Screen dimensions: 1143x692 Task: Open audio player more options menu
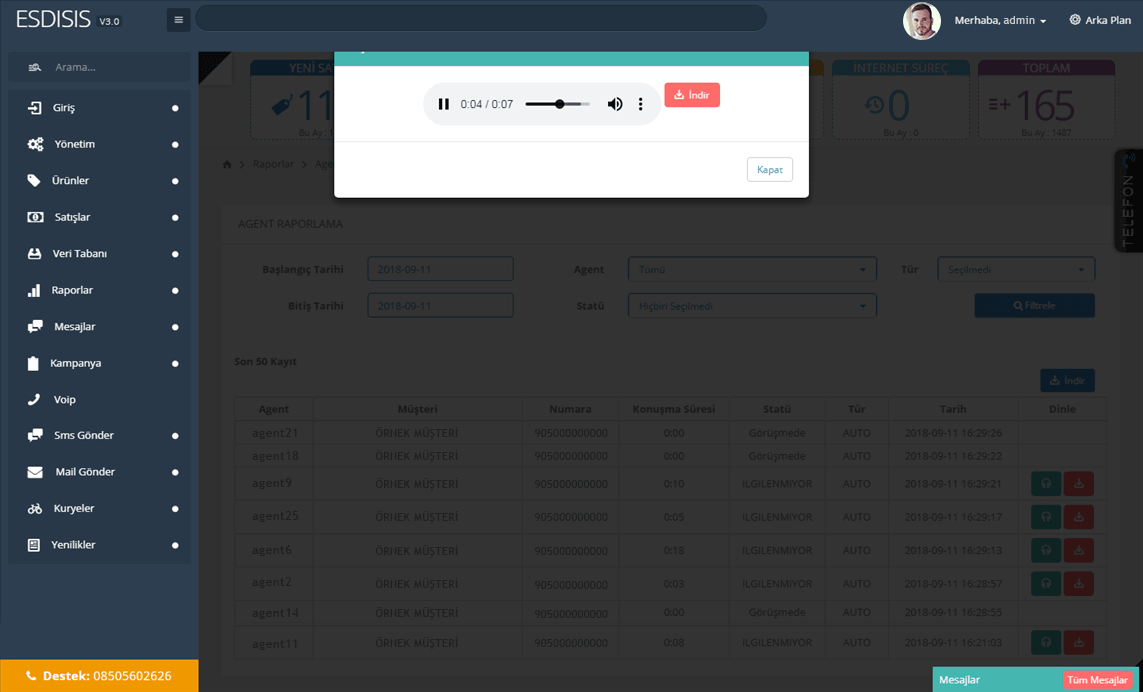[x=641, y=104]
